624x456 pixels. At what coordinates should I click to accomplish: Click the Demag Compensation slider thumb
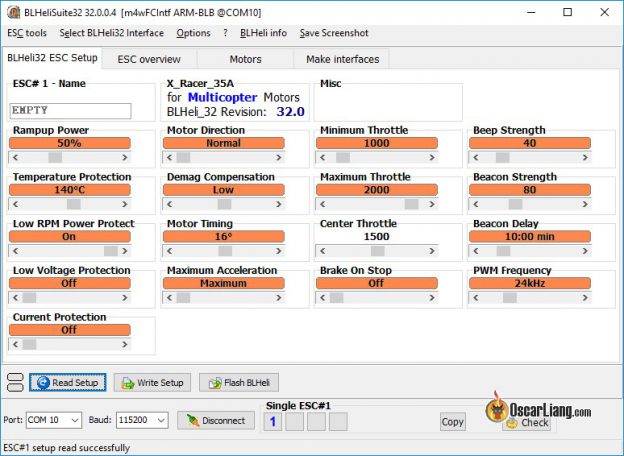224,204
